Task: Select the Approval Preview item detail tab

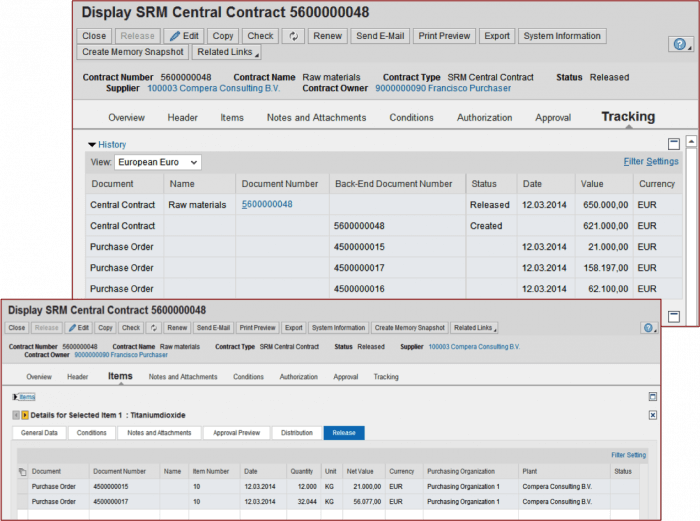Action: (x=237, y=433)
